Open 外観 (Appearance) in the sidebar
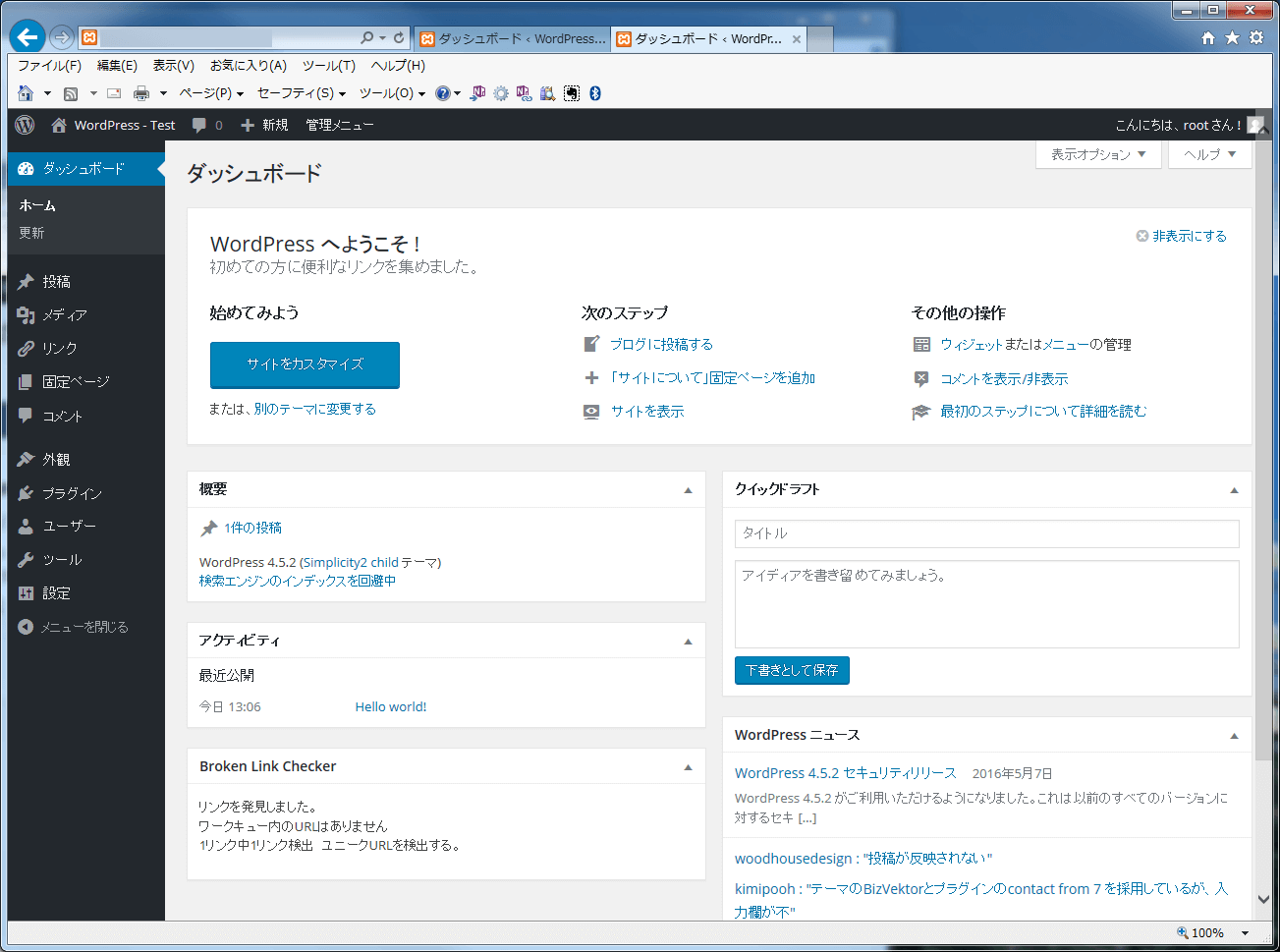 point(56,460)
